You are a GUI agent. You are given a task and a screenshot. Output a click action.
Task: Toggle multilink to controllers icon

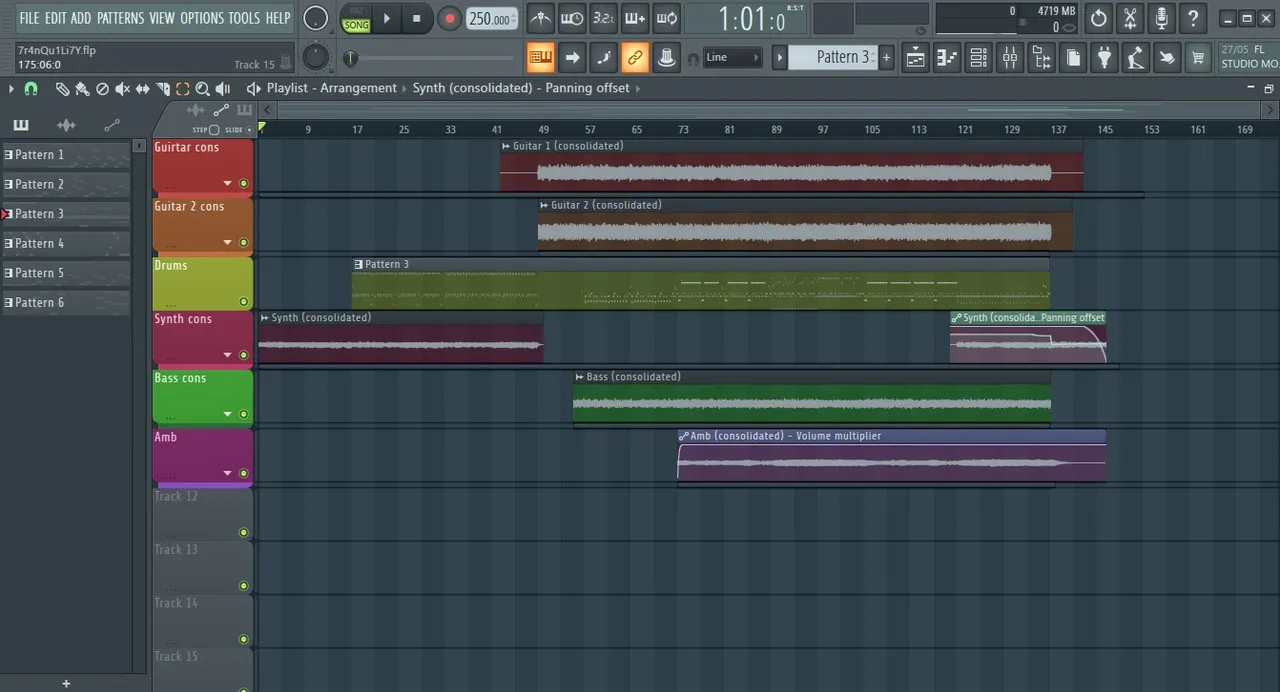point(635,57)
